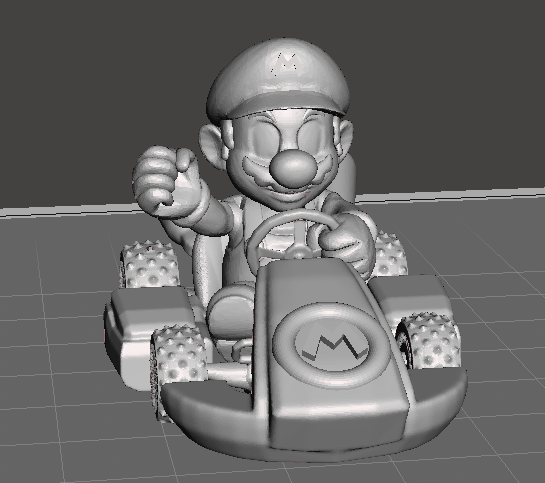This screenshot has width=545, height=483.
Task: Select the spiked front wheel beside the M emblem
Action: tap(430, 342)
